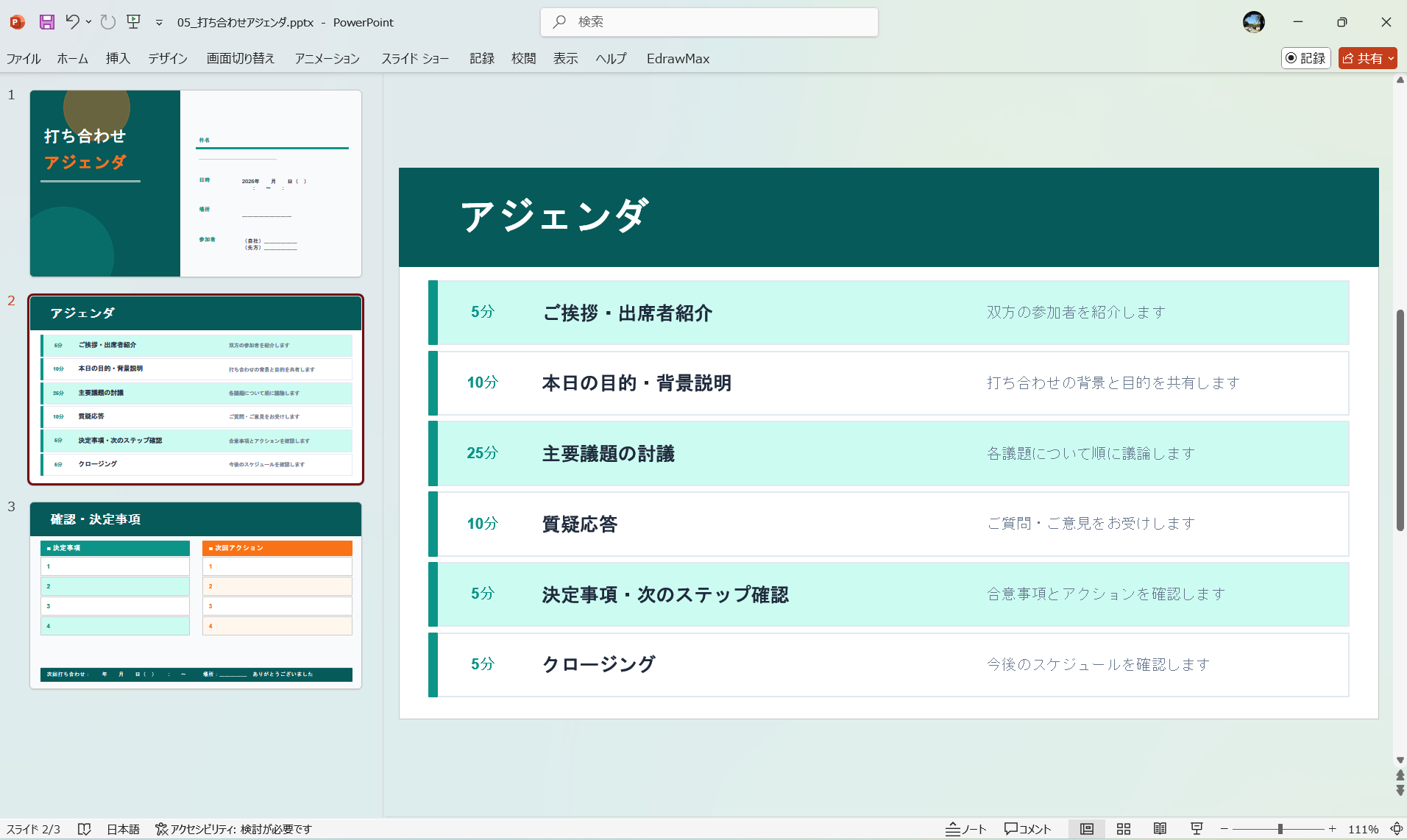This screenshot has width=1407, height=840.
Task: Switch to Reading view
Action: 1160,828
